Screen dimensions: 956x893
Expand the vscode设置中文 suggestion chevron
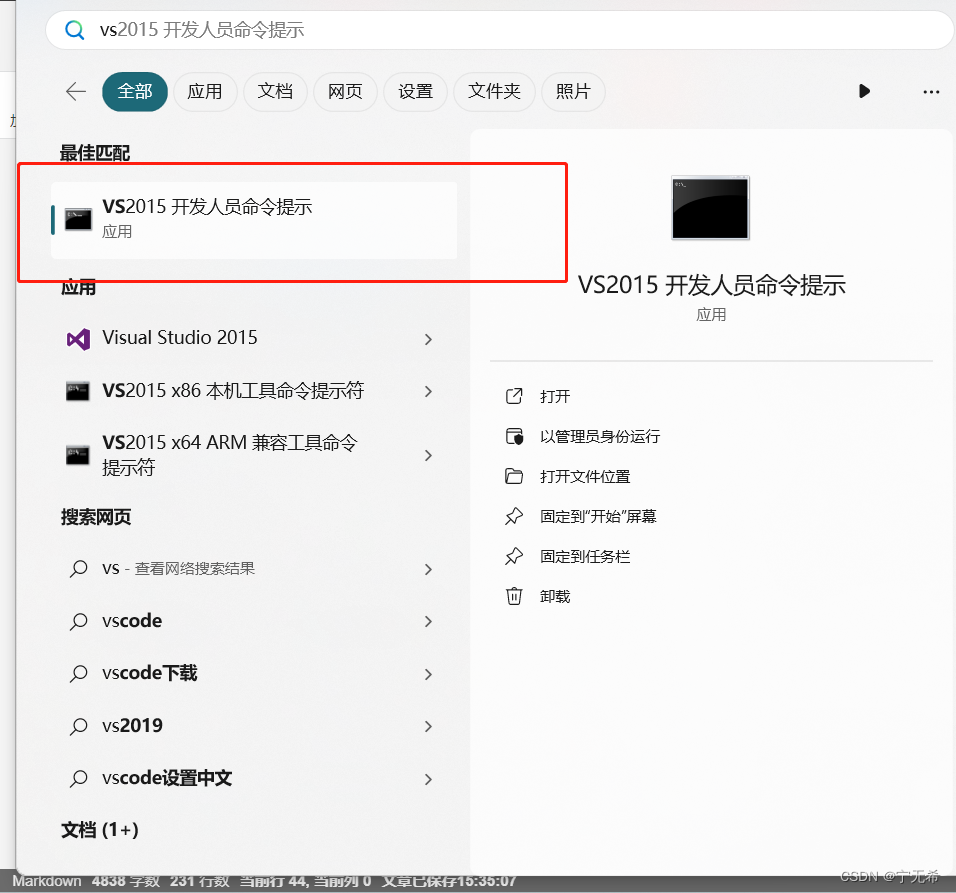tap(429, 780)
